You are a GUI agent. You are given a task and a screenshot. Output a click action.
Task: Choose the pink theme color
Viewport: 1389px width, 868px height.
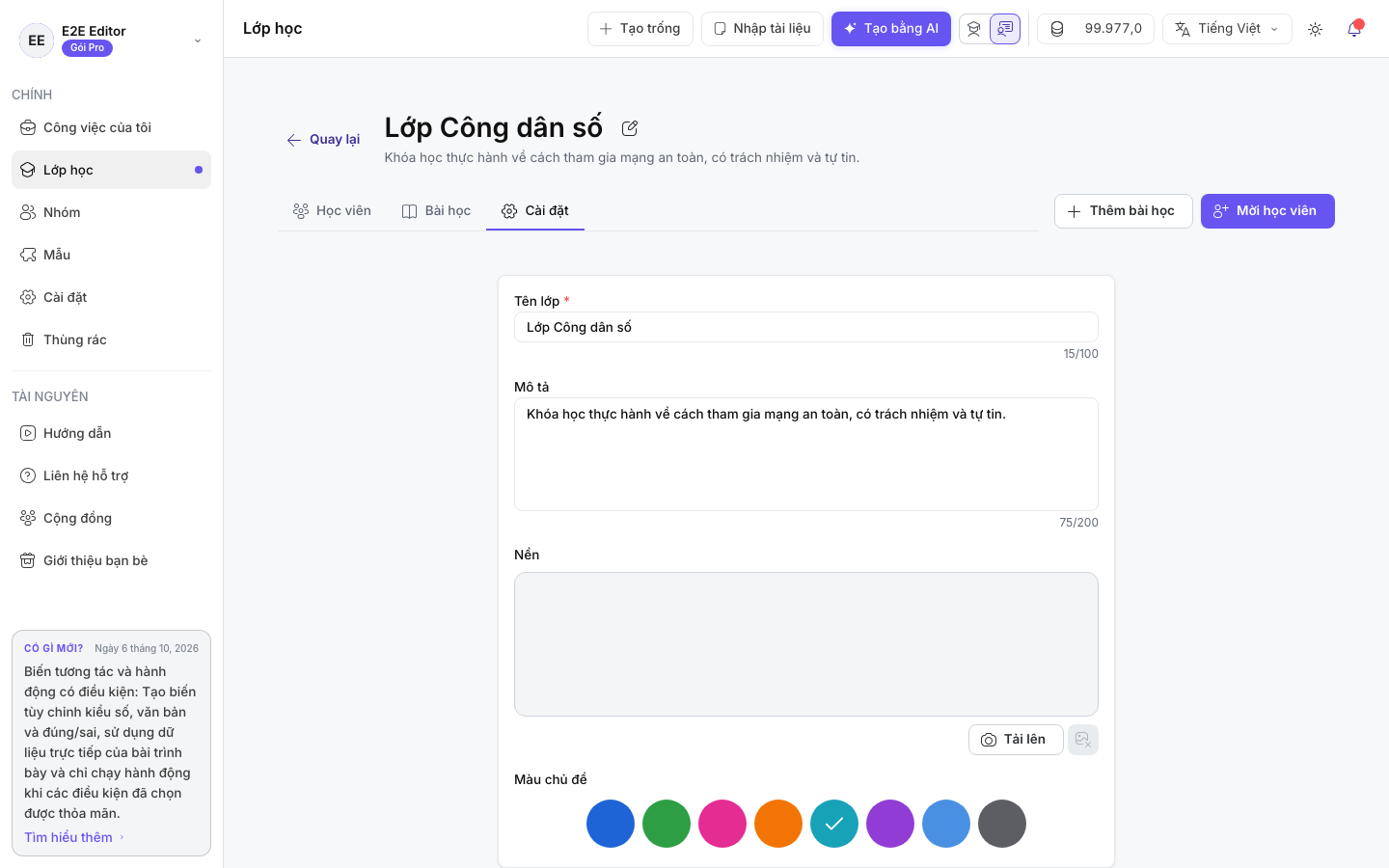pyautogui.click(x=722, y=824)
